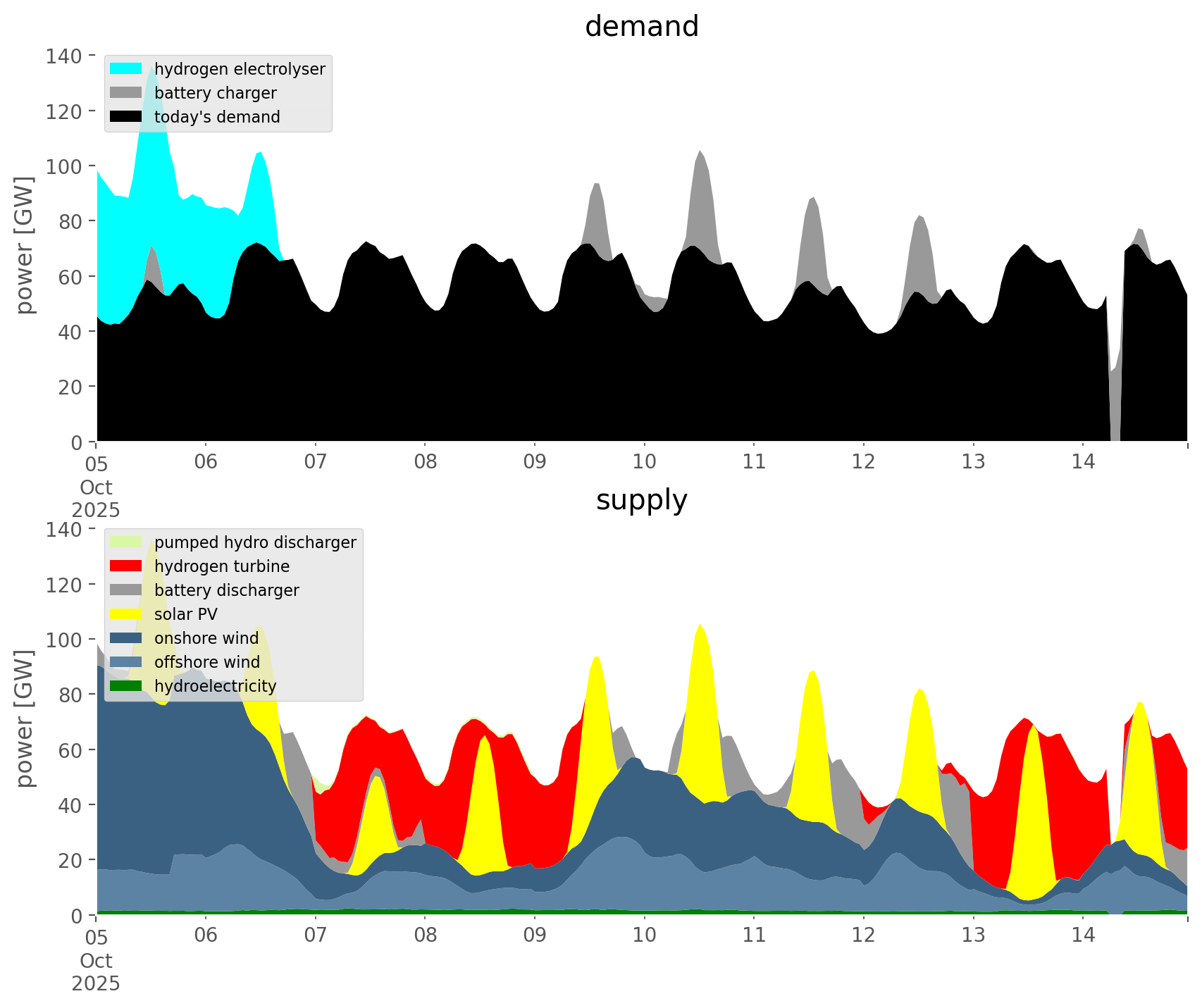Click the 140 tick on demand y-axis
Screen dimensions: 1202x1008
(64, 56)
